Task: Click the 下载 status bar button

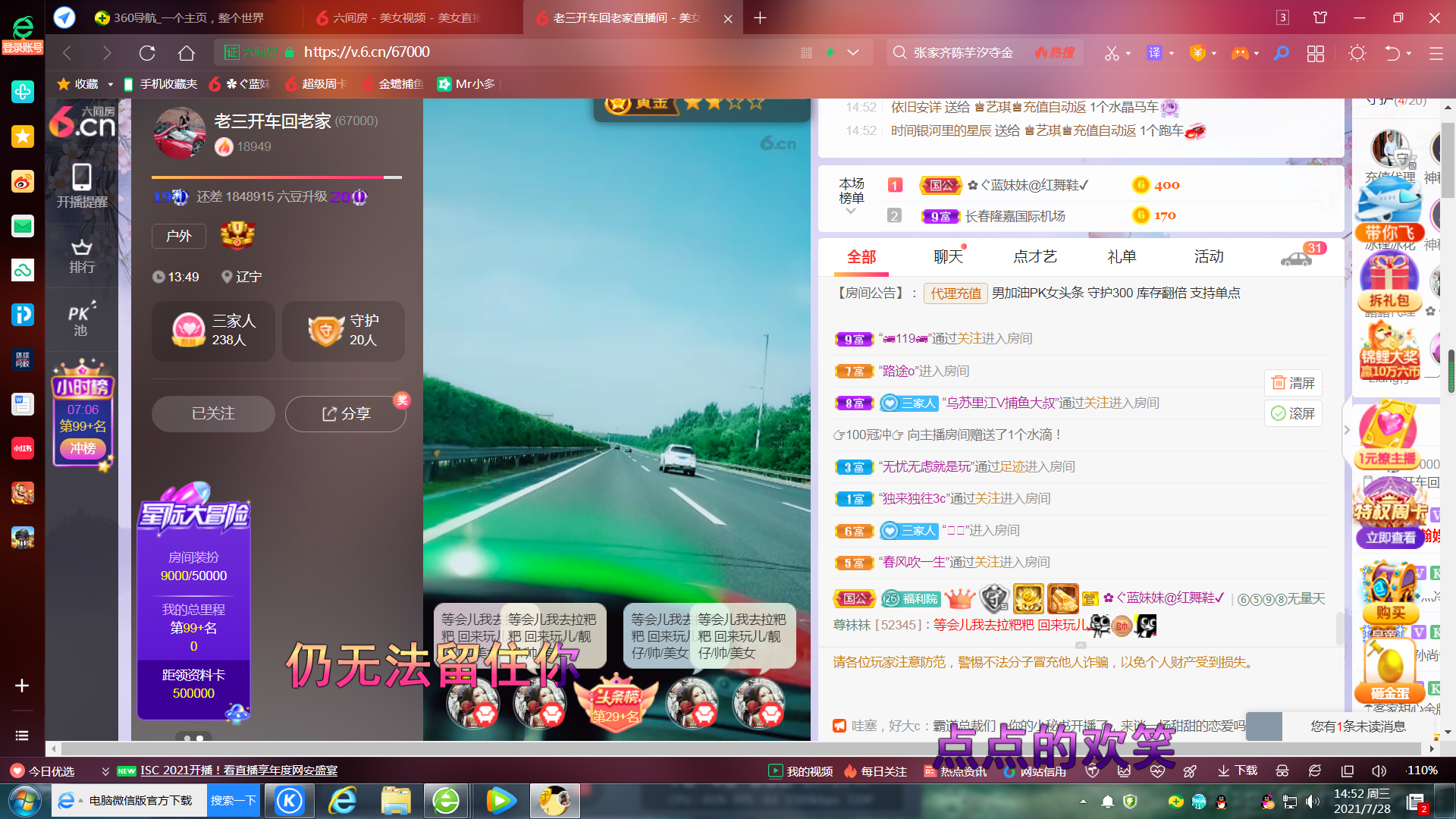Action: point(1238,770)
